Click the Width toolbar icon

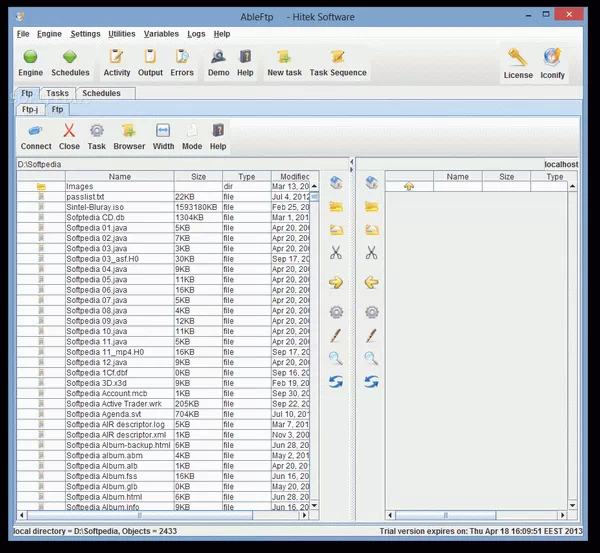163,131
